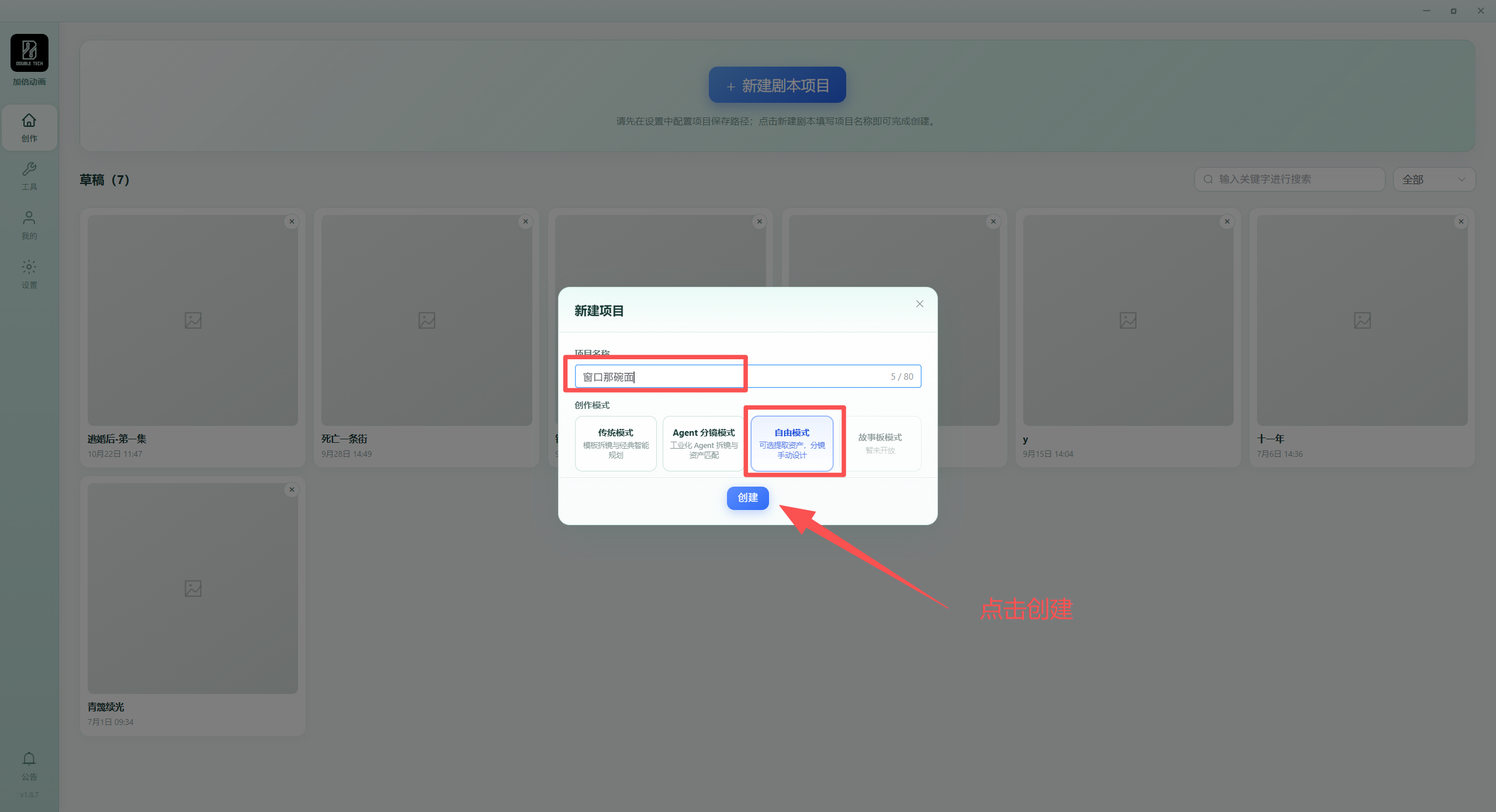
Task: Open the 设置 gear section
Action: click(29, 275)
